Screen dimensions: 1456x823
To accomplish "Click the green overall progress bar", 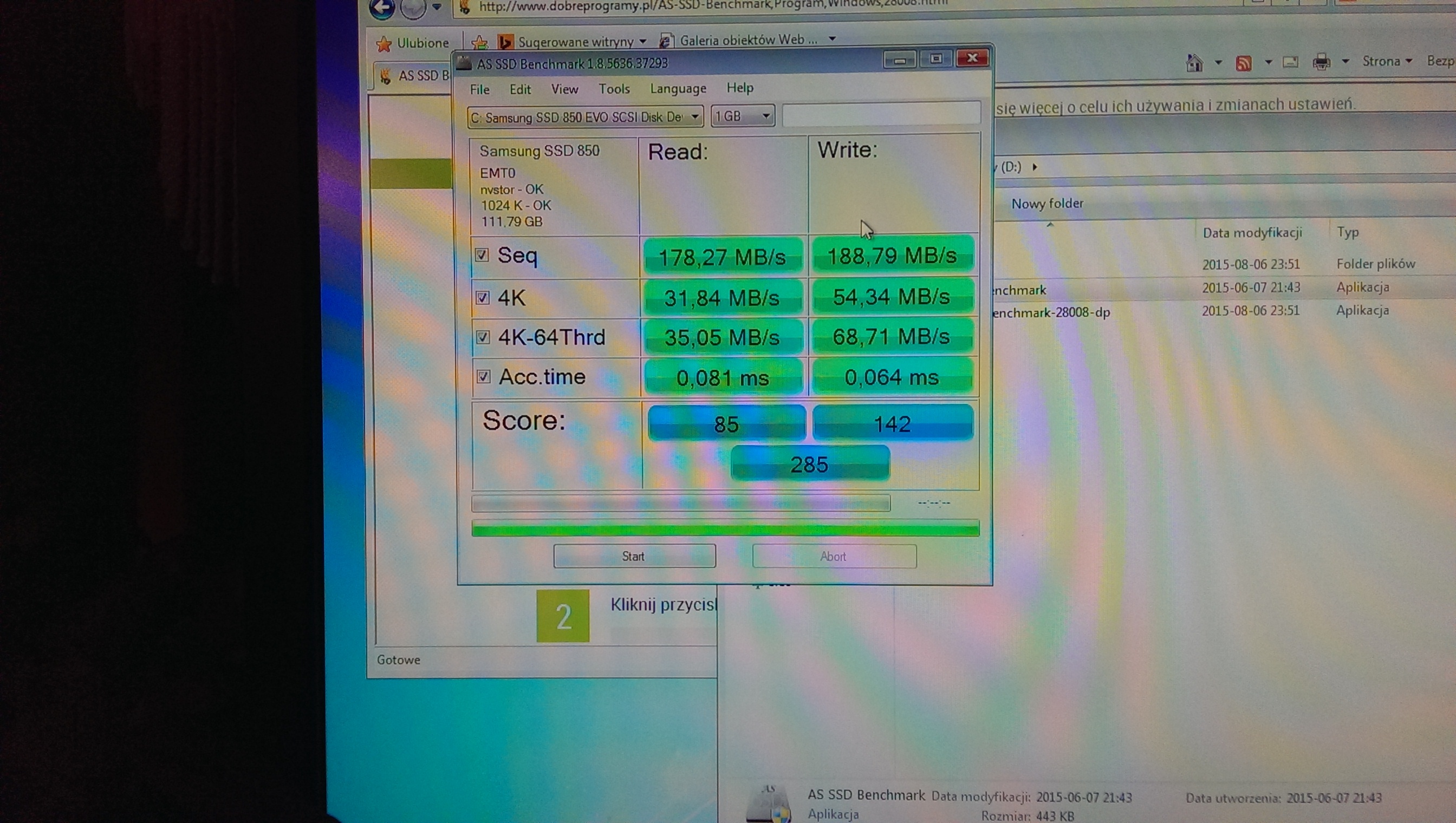I will [725, 529].
